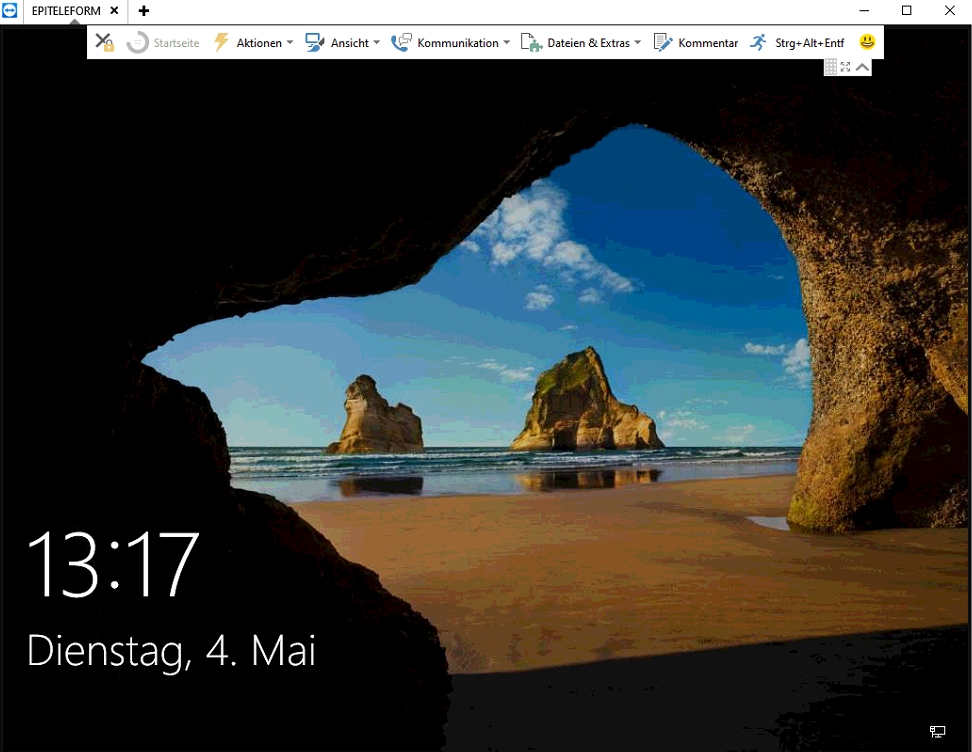Click the dotted grid handle below the toolbar

[831, 67]
